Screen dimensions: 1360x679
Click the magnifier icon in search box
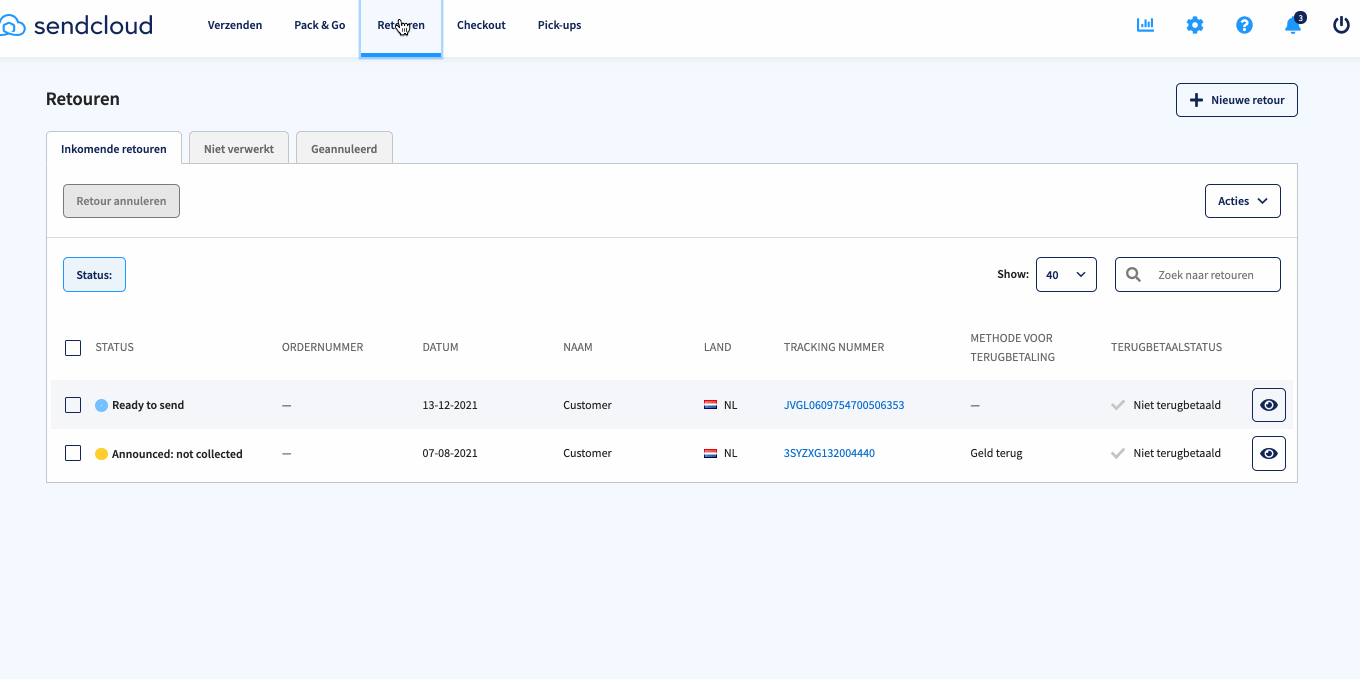coord(1134,274)
